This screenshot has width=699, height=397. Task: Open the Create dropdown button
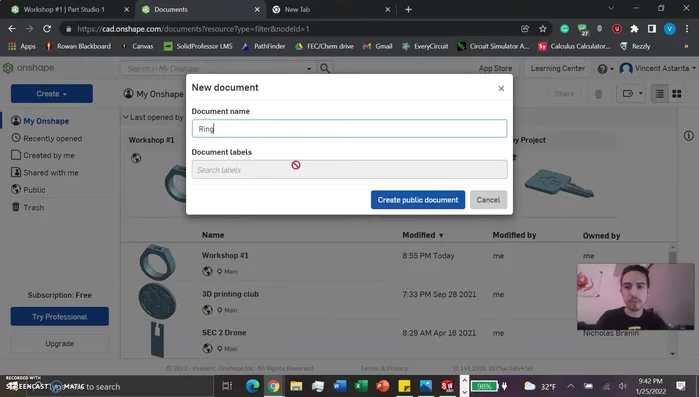point(52,94)
